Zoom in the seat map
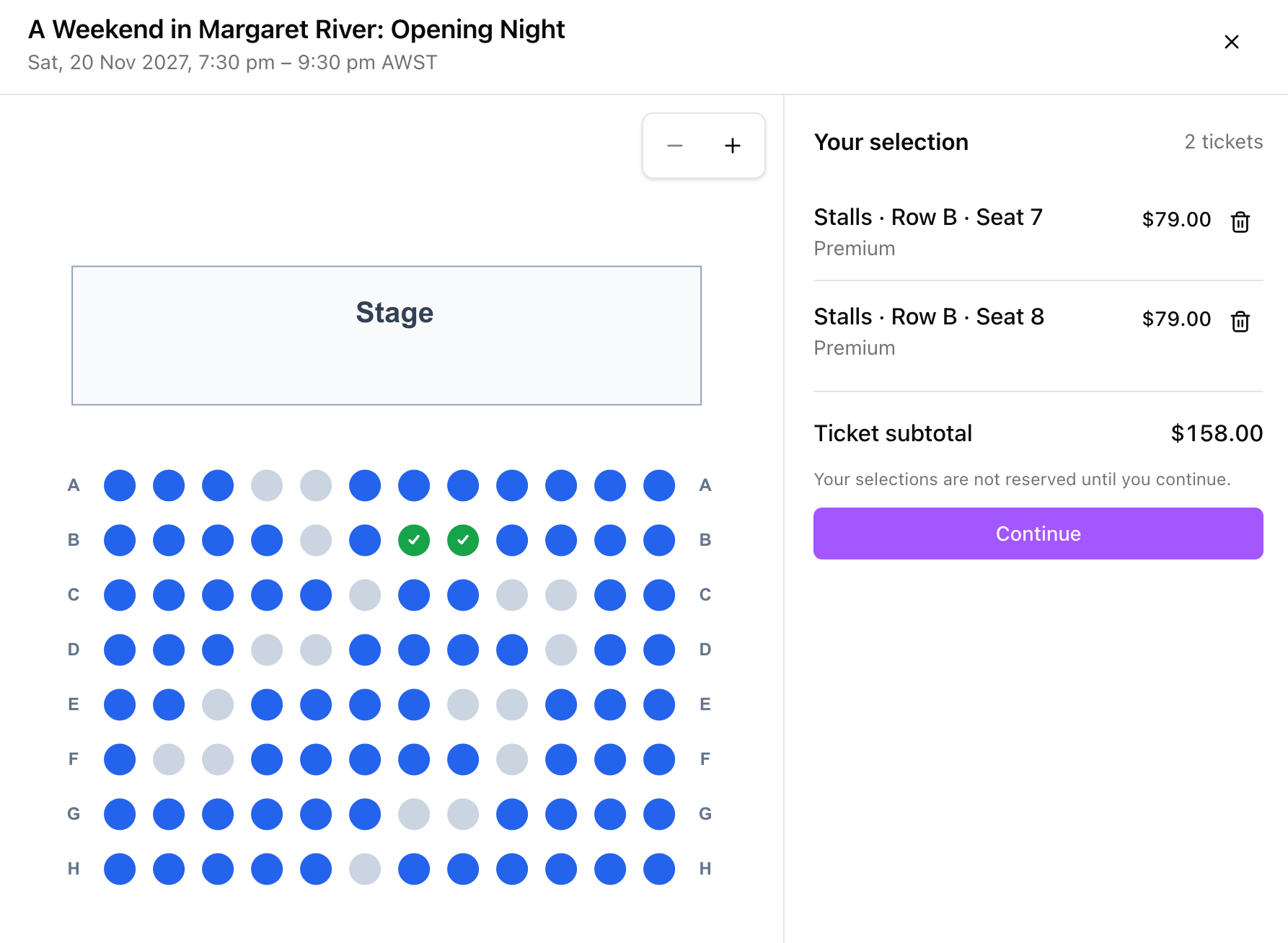 733,146
